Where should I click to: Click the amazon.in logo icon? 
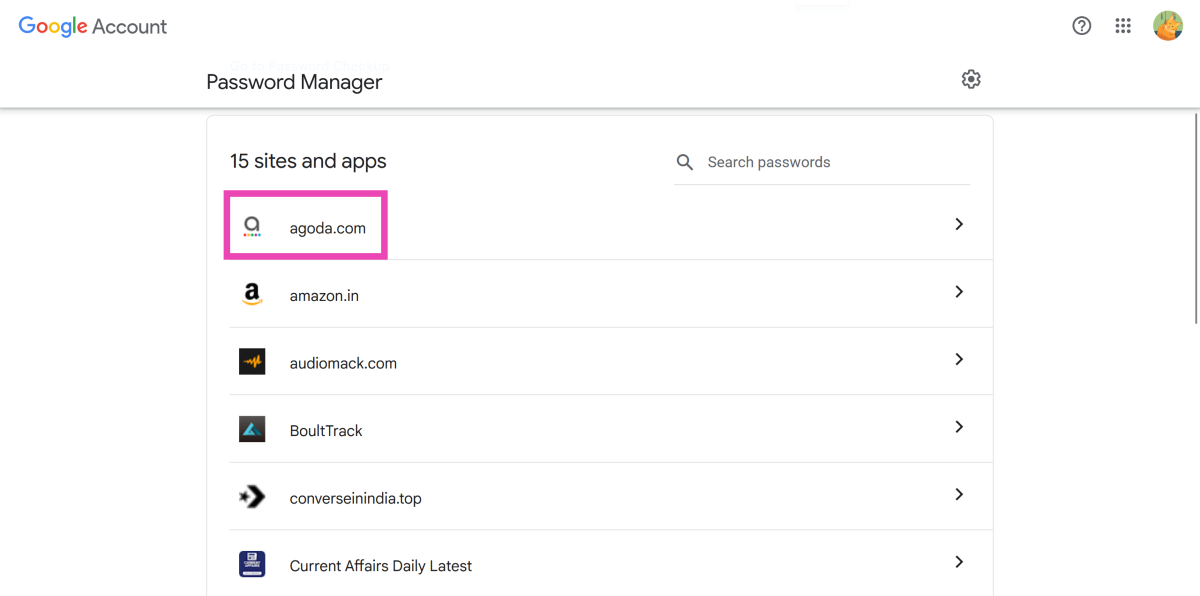(252, 295)
